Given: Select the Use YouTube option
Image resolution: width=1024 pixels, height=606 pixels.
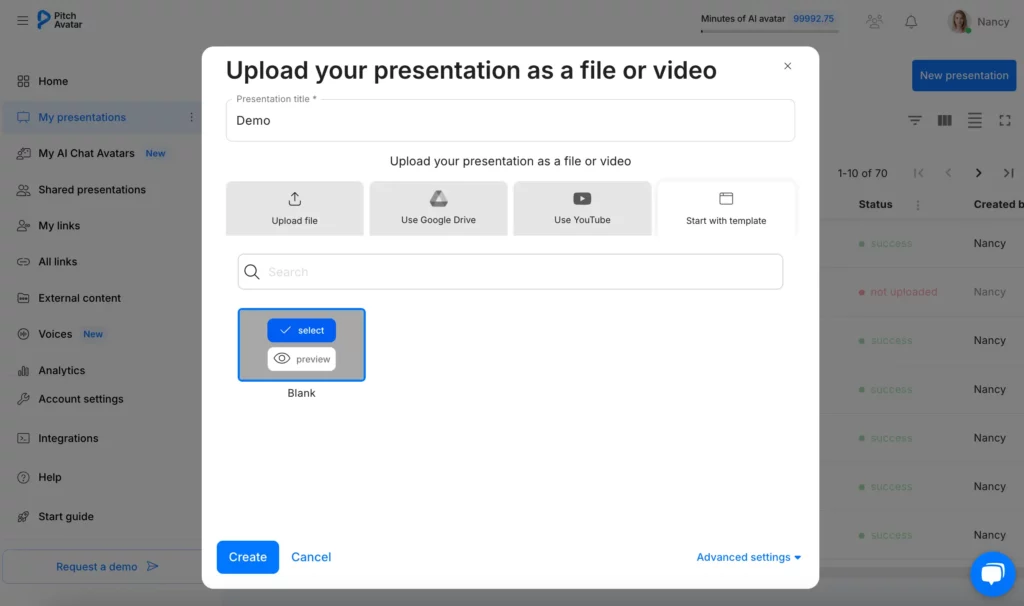Looking at the screenshot, I should [x=582, y=208].
